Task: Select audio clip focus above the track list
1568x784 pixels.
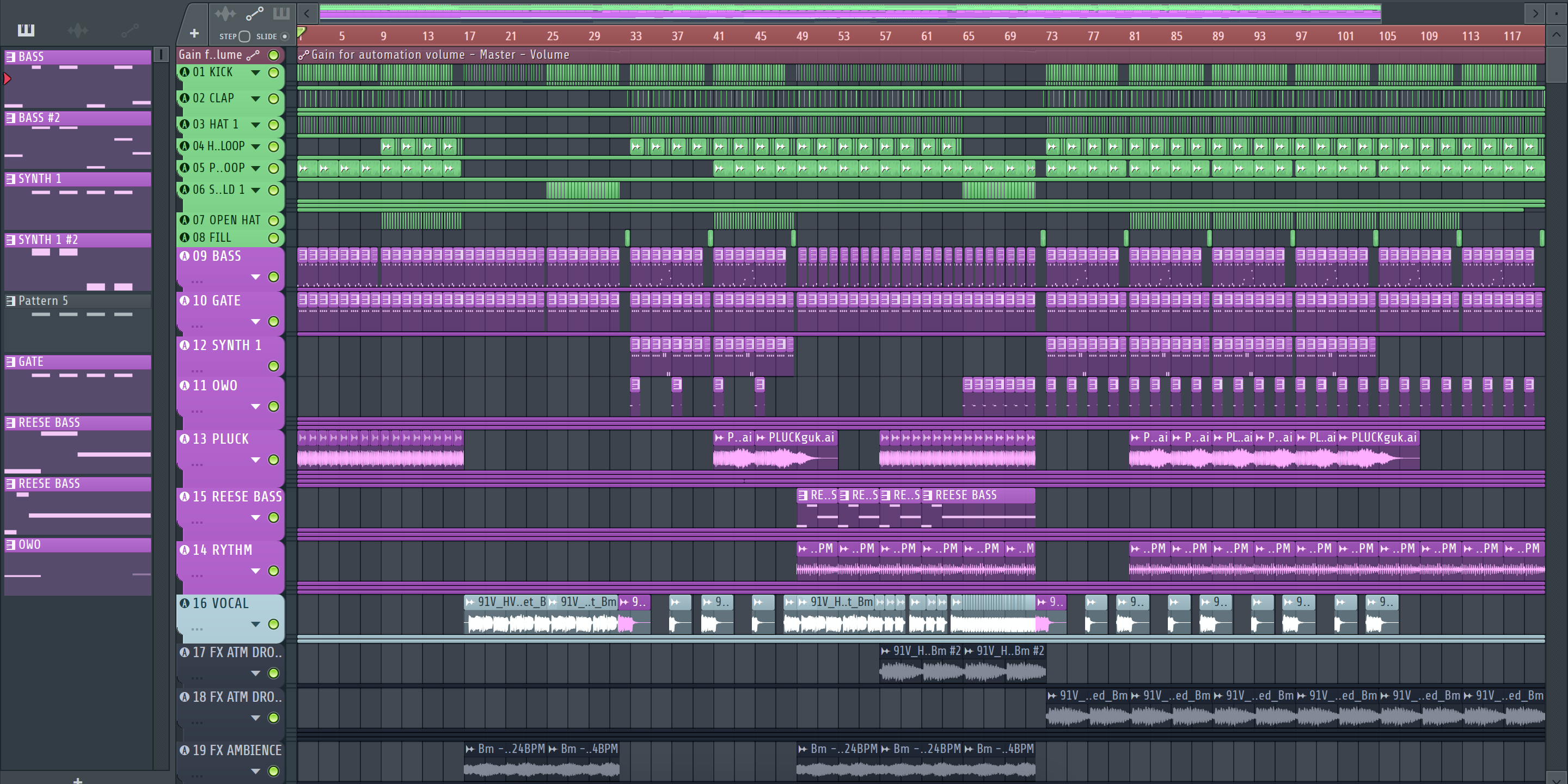Action: (x=225, y=13)
